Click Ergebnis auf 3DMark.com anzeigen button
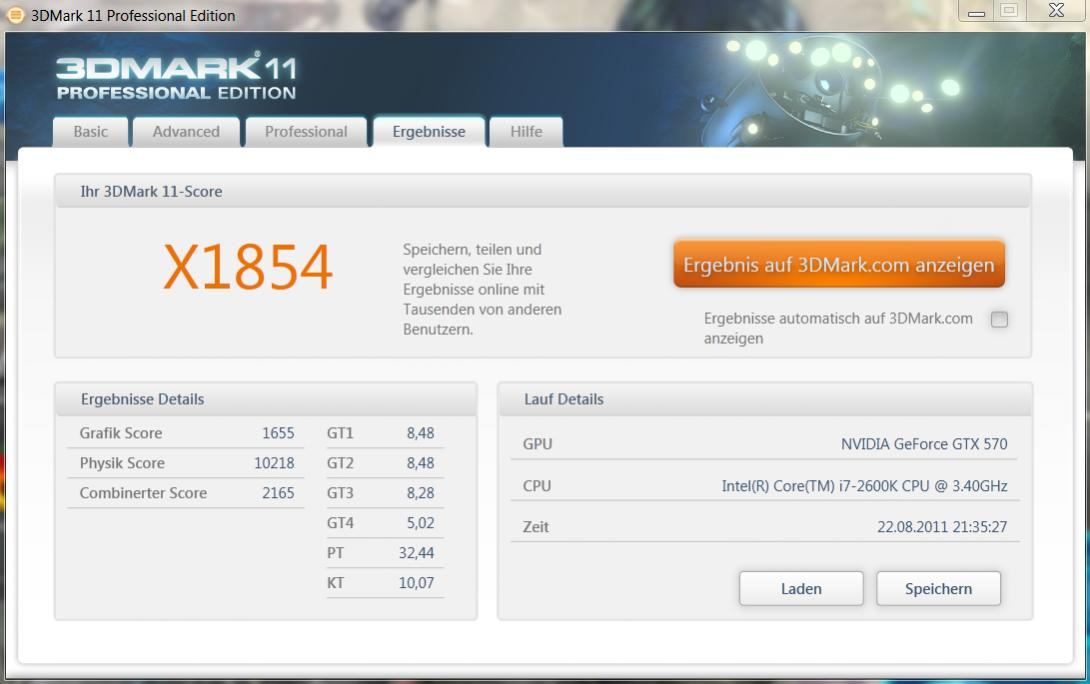Screen dimensions: 1090x684 (x=839, y=264)
